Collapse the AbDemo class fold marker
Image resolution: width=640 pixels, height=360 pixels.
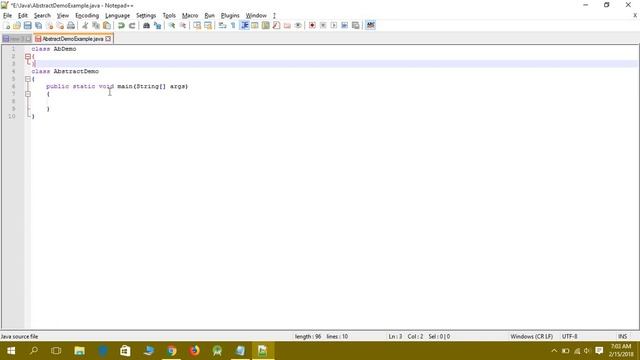coord(28,56)
